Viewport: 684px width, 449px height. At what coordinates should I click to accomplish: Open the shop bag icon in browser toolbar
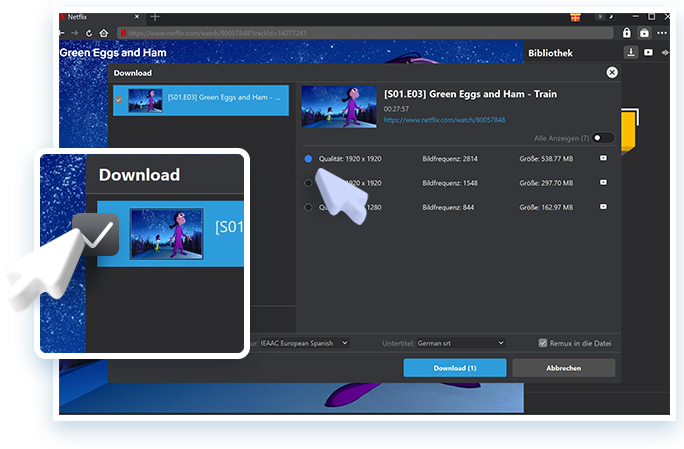click(644, 33)
